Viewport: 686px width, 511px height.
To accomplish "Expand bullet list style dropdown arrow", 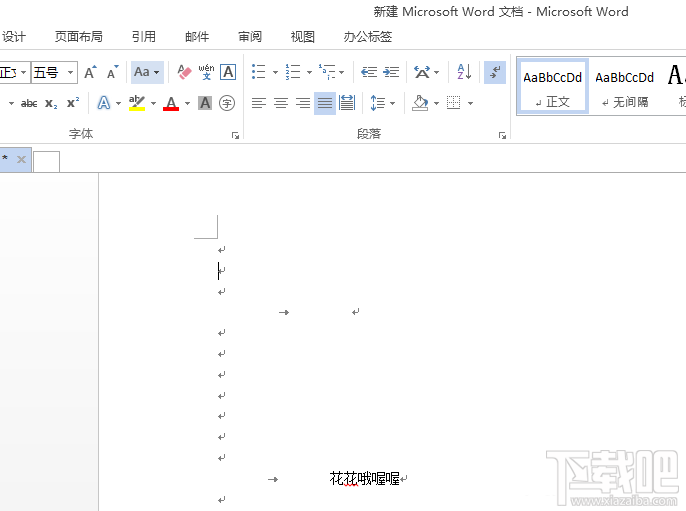I will pos(275,73).
